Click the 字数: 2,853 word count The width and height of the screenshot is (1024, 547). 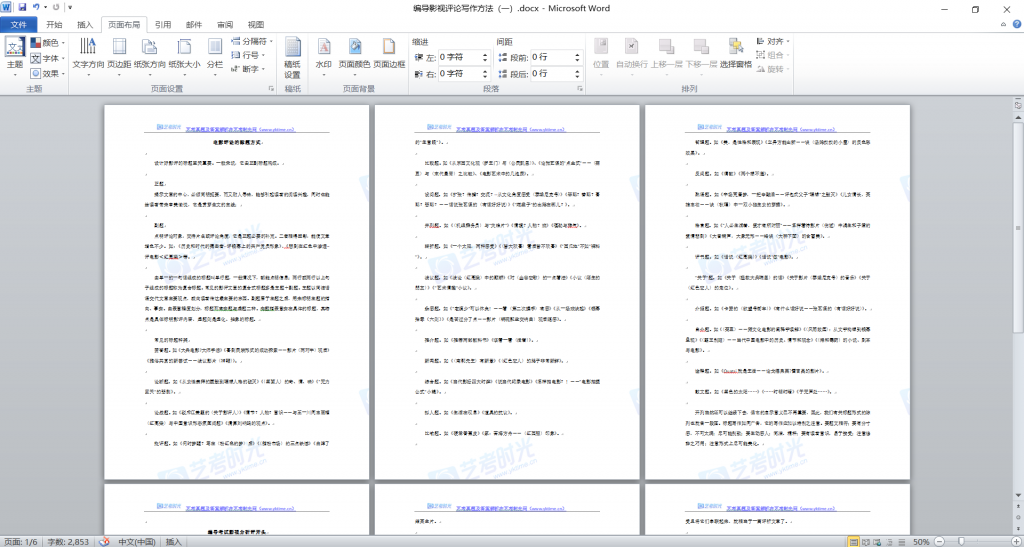point(68,541)
